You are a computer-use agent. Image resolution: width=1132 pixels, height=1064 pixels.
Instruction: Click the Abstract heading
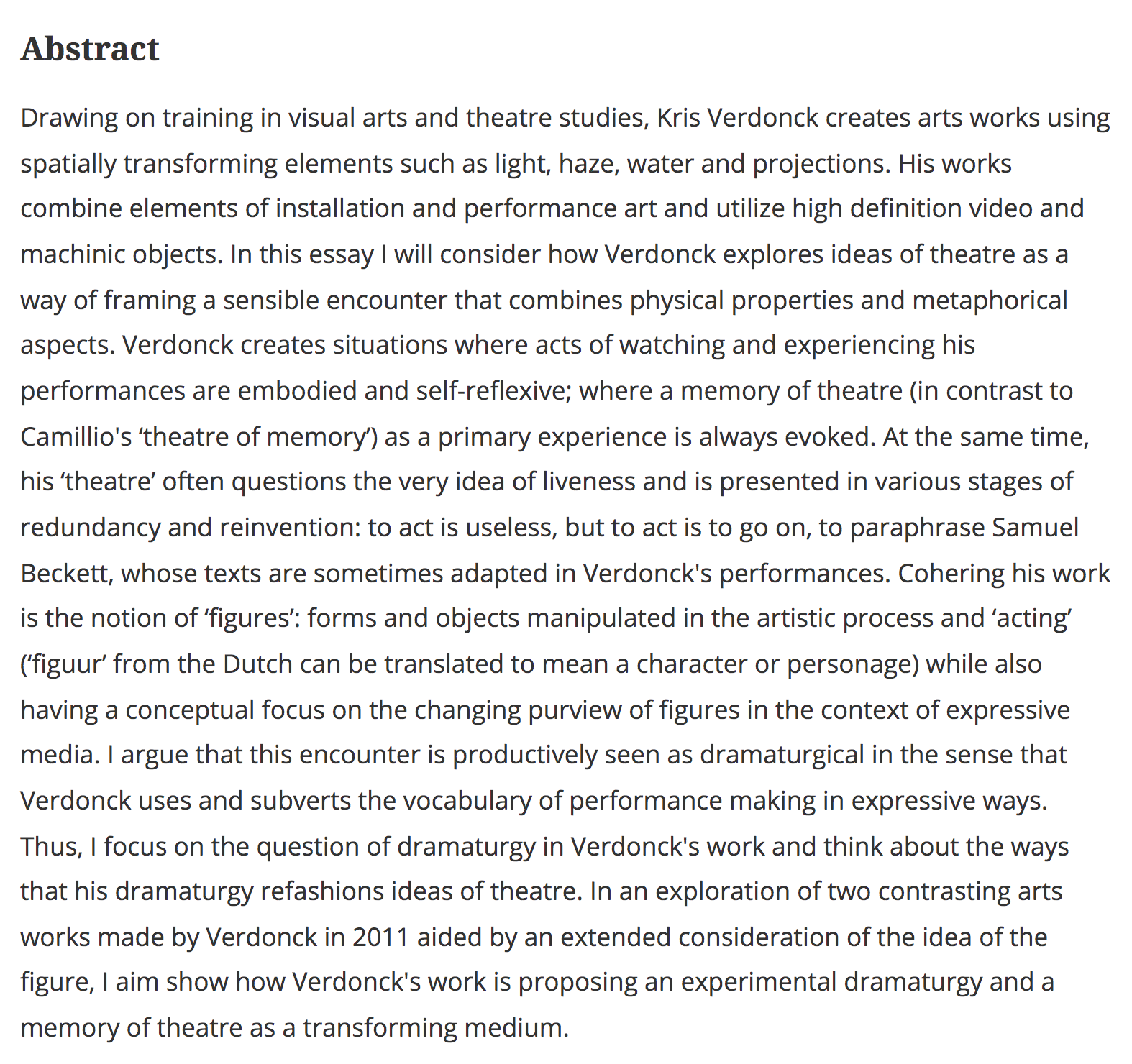click(x=90, y=49)
